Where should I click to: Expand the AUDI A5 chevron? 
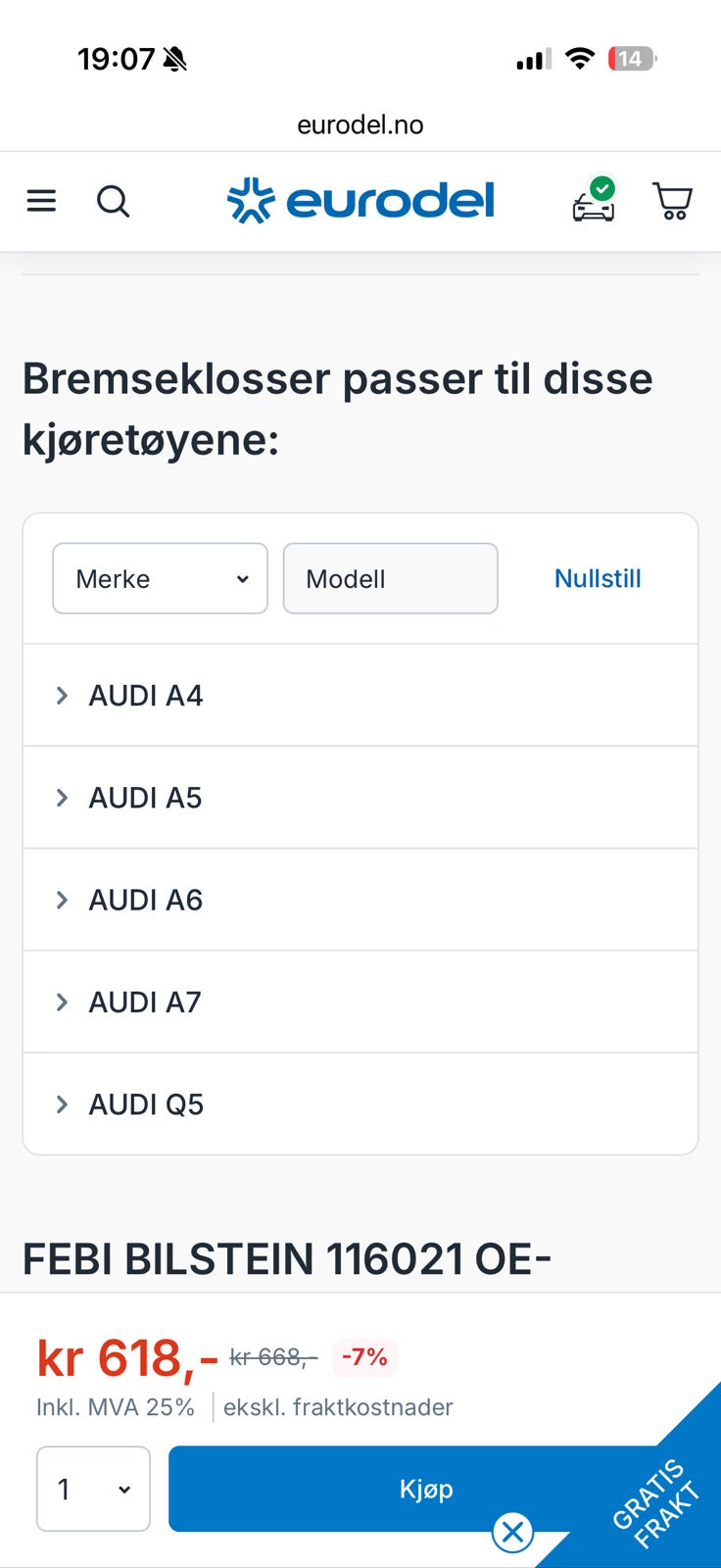click(x=62, y=798)
